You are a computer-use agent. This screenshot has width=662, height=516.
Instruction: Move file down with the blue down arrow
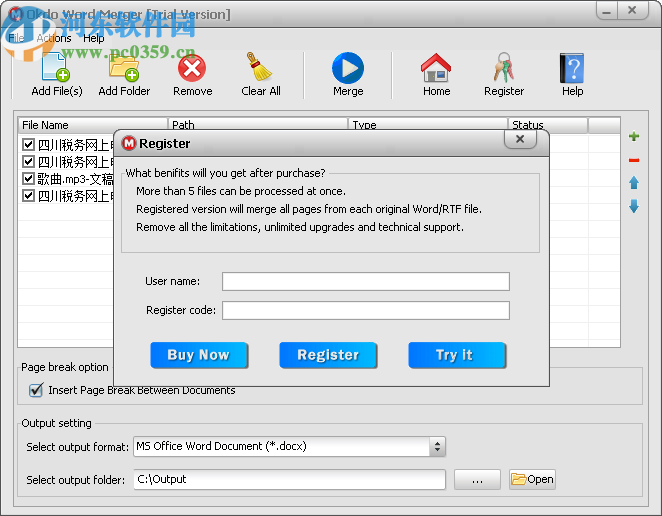(x=634, y=206)
